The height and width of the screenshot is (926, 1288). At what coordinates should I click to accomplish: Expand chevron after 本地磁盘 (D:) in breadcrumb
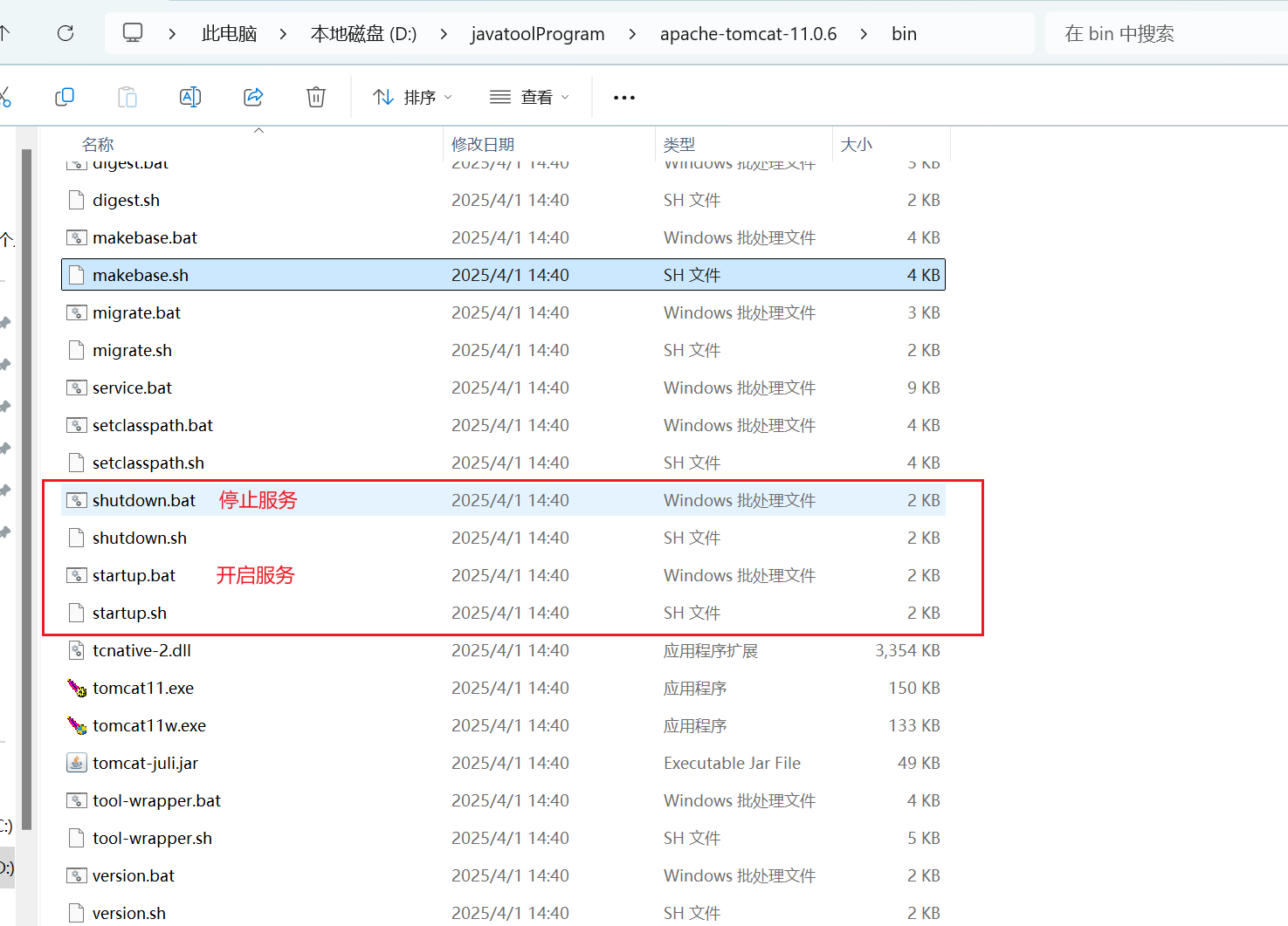[444, 34]
